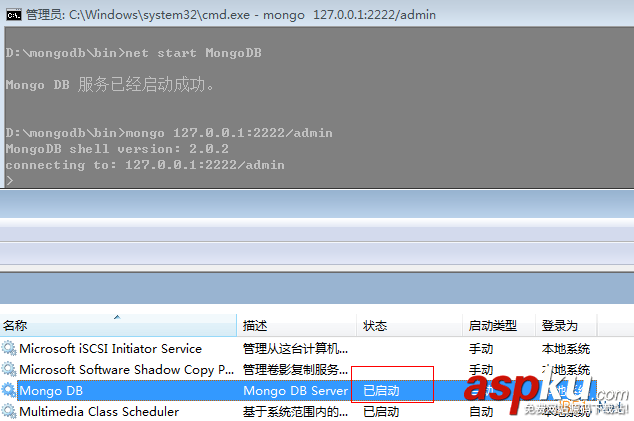
Task: Click gear icon of Mongo DB service
Action: click(x=9, y=390)
